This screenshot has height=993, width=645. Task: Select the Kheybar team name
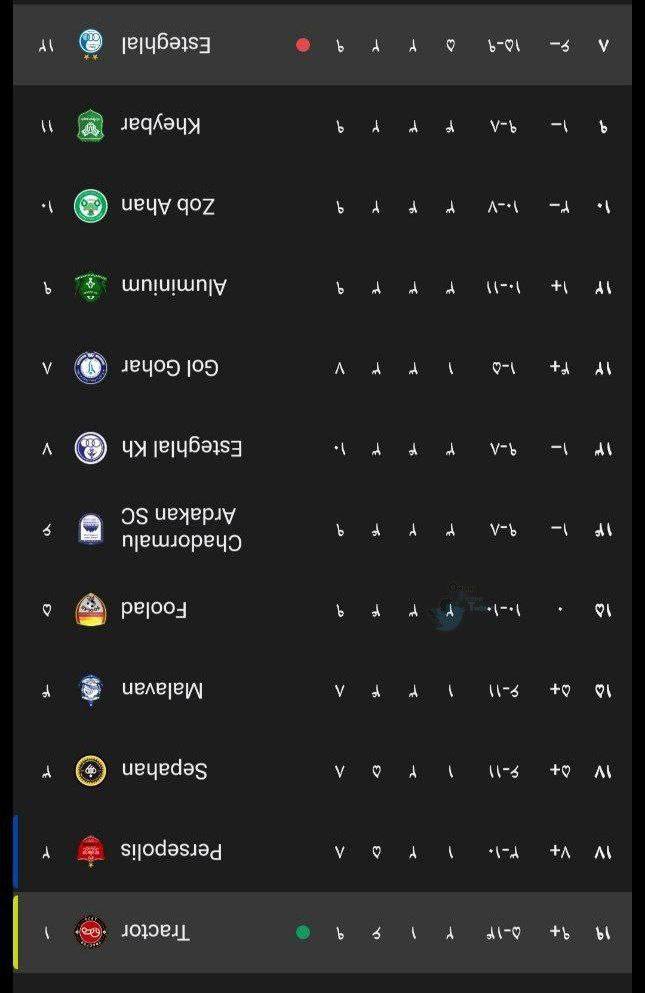[x=161, y=125]
